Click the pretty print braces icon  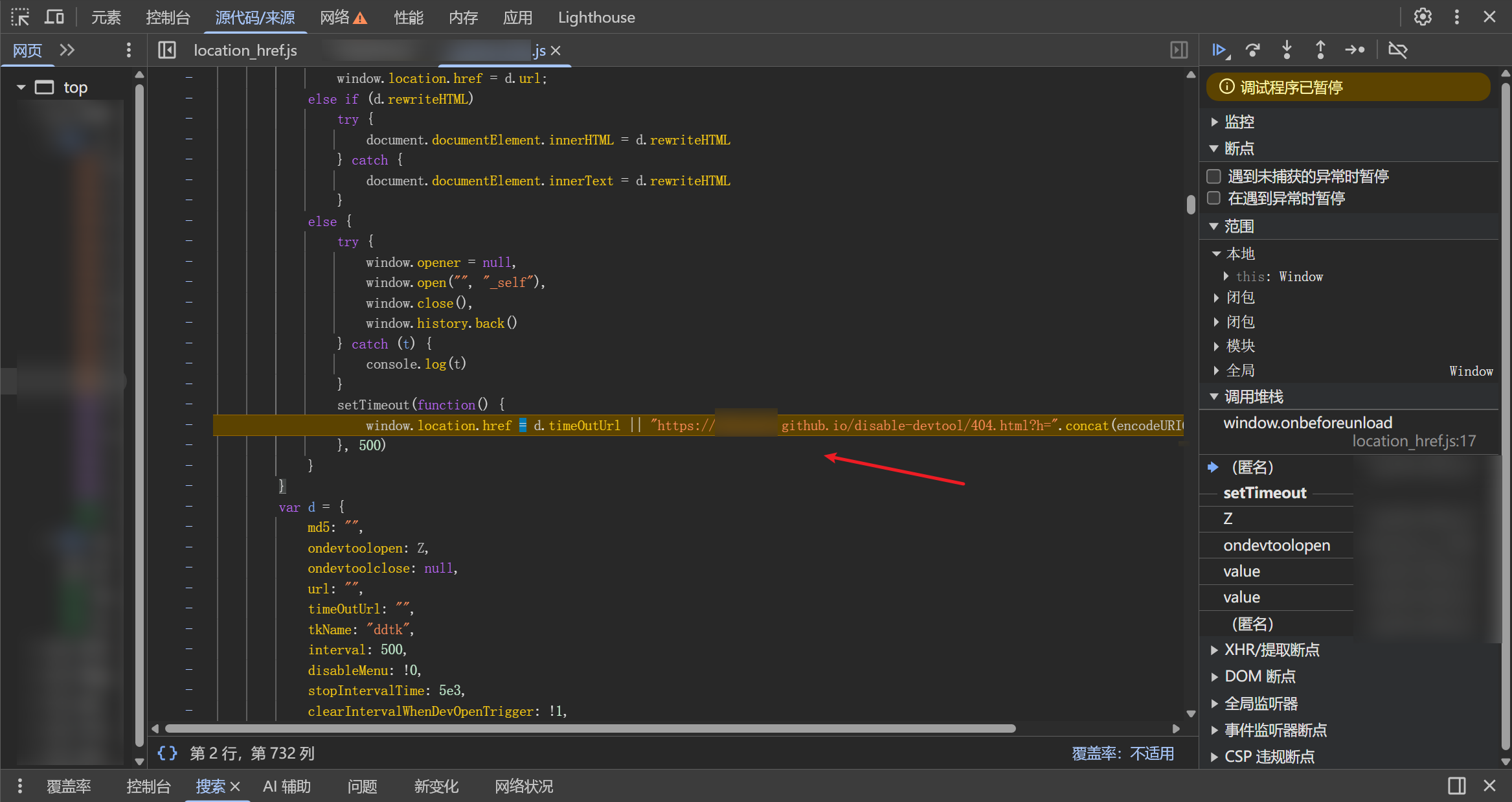point(167,753)
